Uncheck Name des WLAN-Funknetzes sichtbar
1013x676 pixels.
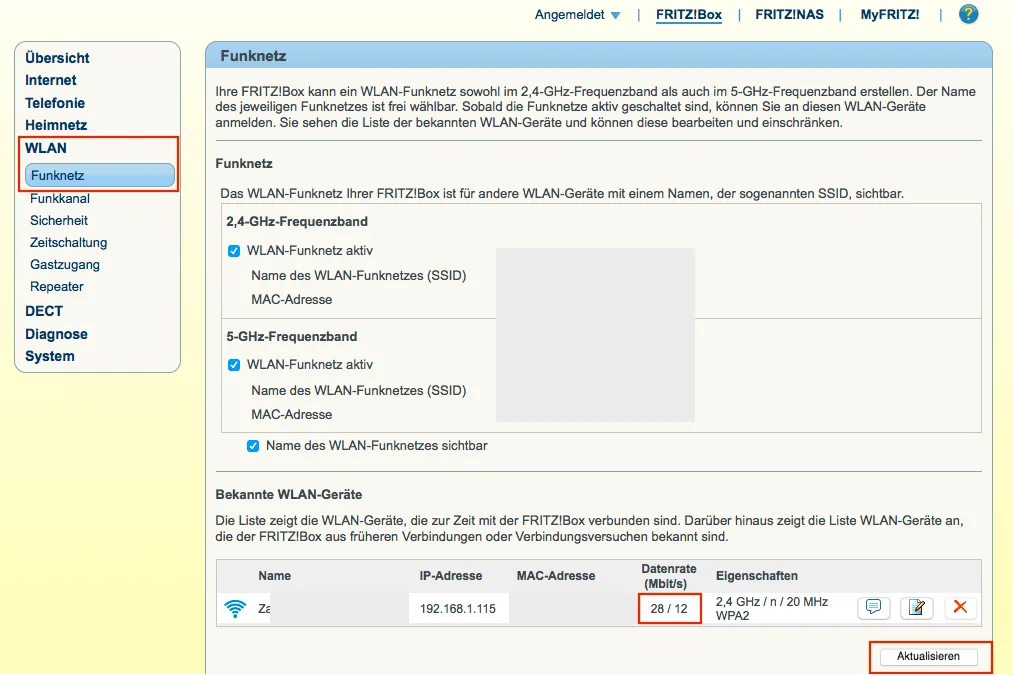(x=253, y=446)
